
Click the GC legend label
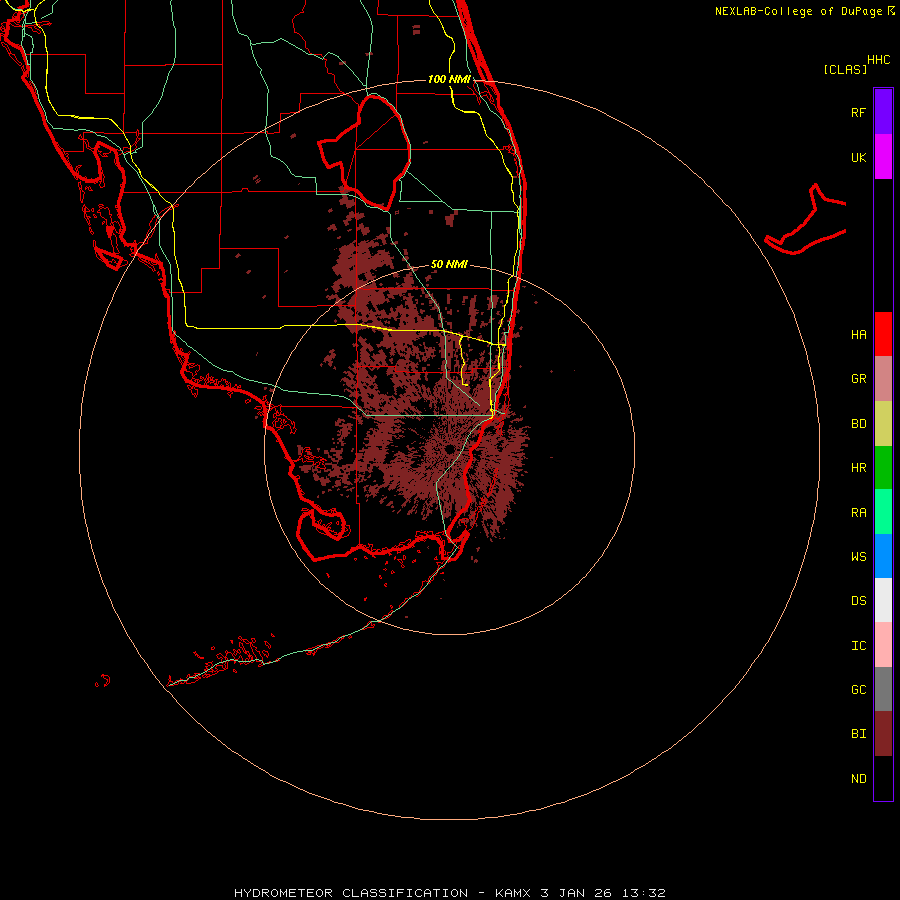(858, 690)
